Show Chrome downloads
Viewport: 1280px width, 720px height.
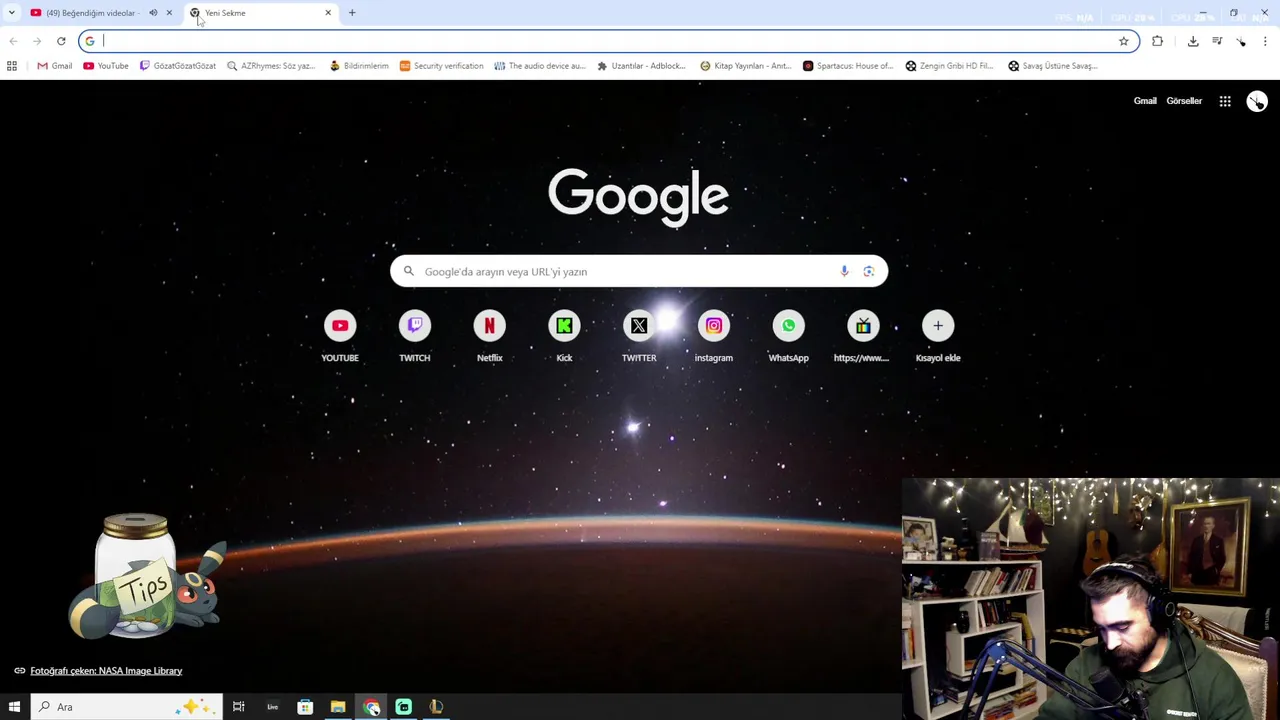coord(1193,41)
